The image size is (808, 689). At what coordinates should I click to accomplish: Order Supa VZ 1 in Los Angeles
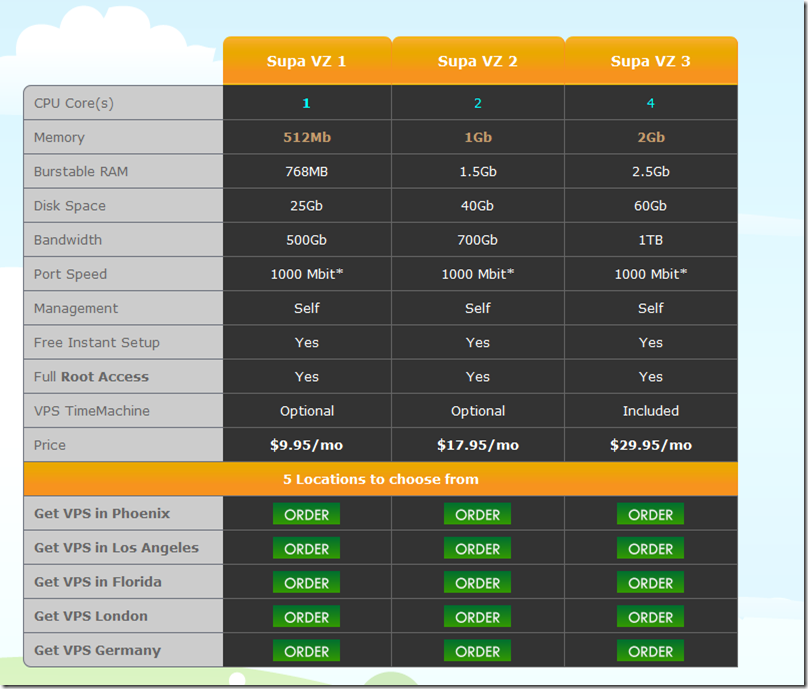(x=306, y=548)
